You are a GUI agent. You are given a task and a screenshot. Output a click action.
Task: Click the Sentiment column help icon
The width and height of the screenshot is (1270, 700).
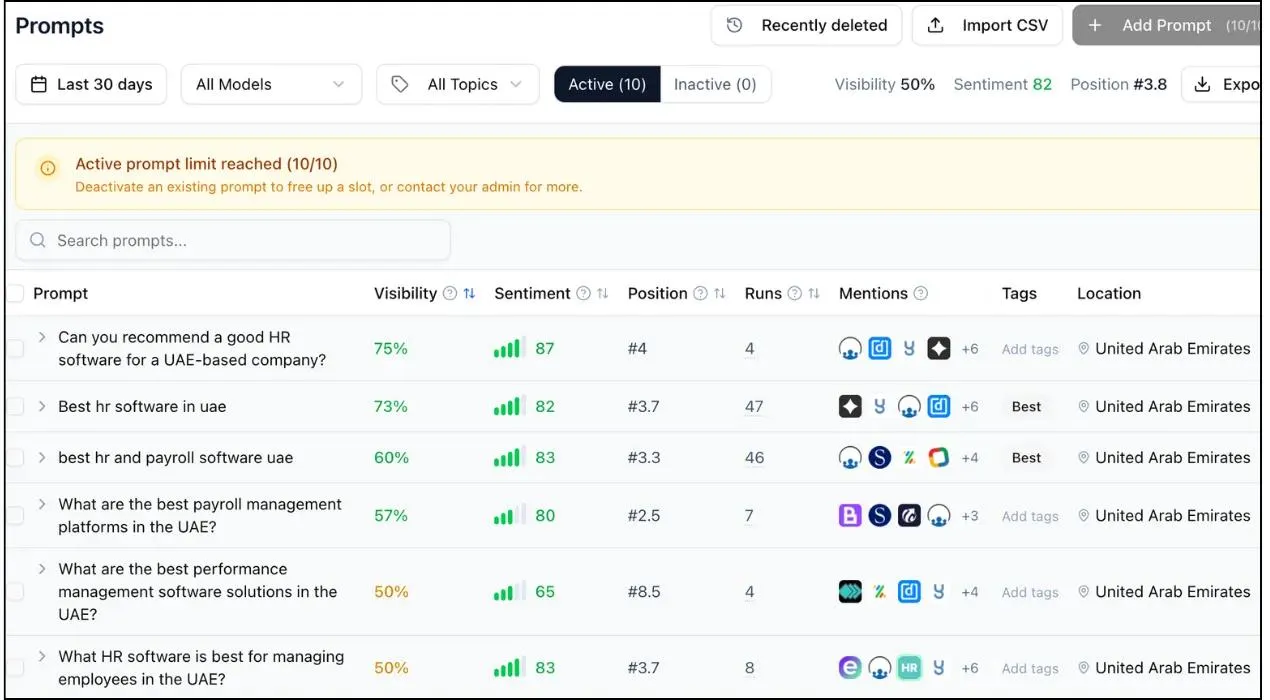point(583,294)
